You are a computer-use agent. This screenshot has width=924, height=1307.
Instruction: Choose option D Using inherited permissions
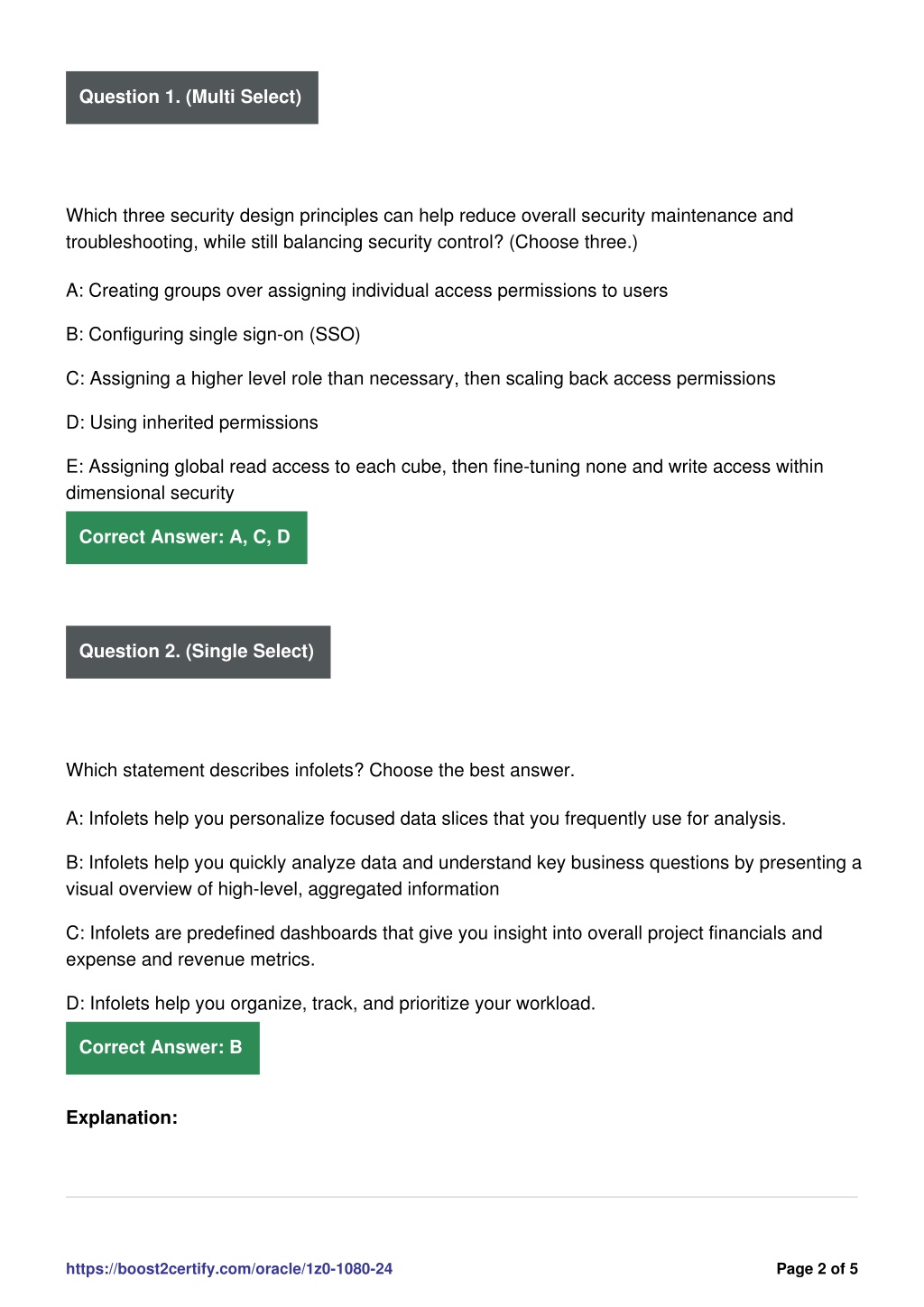(192, 422)
